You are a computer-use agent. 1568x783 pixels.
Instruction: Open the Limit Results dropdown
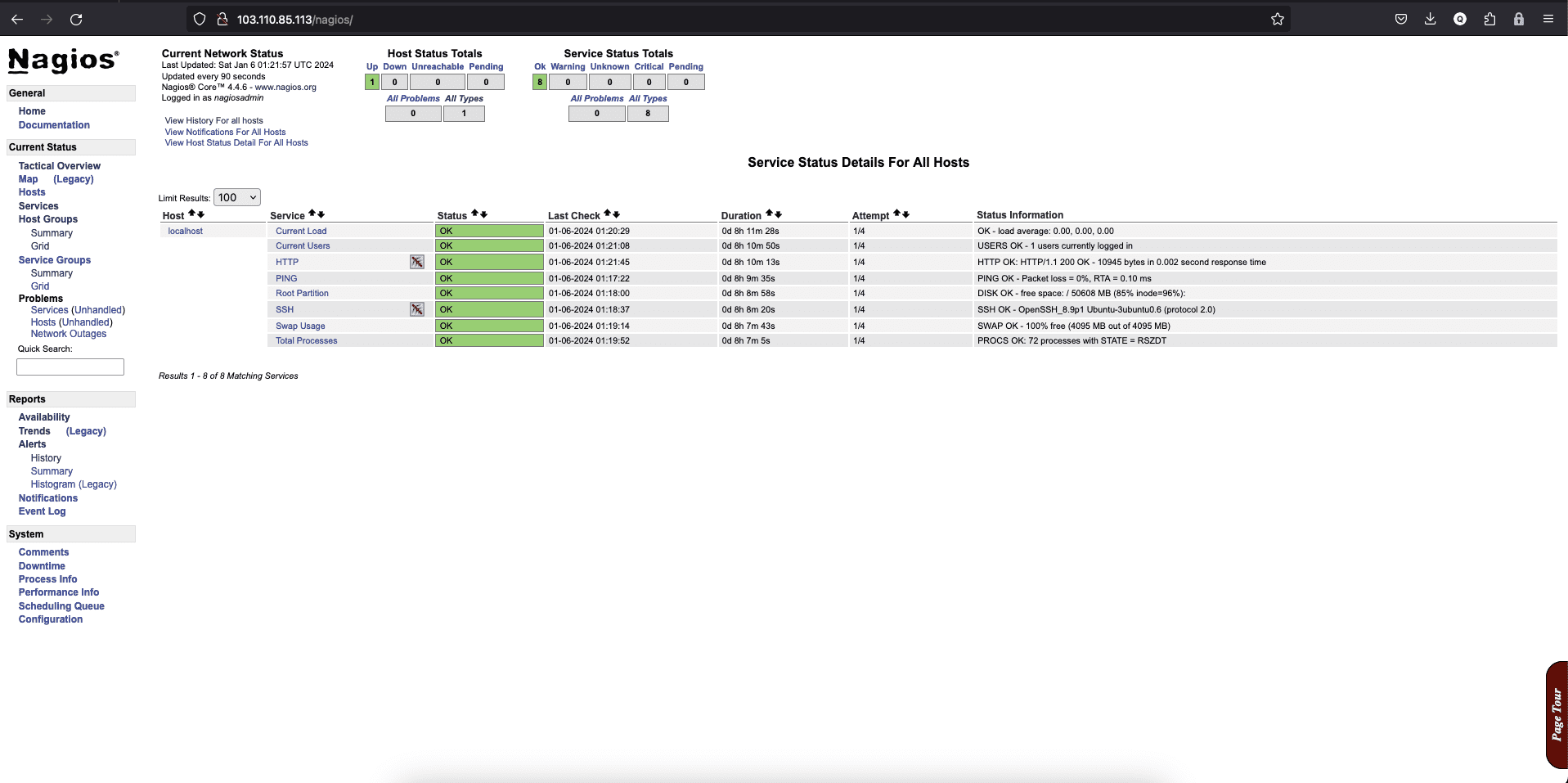(236, 196)
